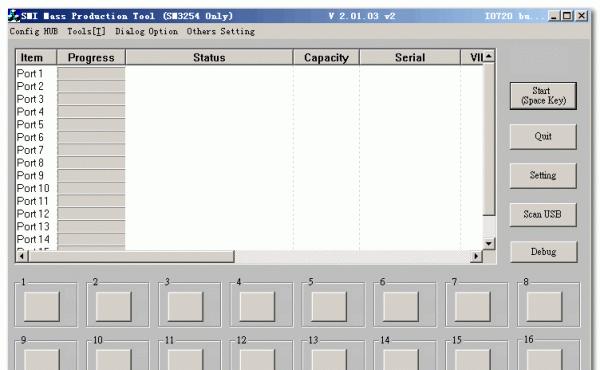
Task: Click the Port 5 progress bar
Action: 91,124
